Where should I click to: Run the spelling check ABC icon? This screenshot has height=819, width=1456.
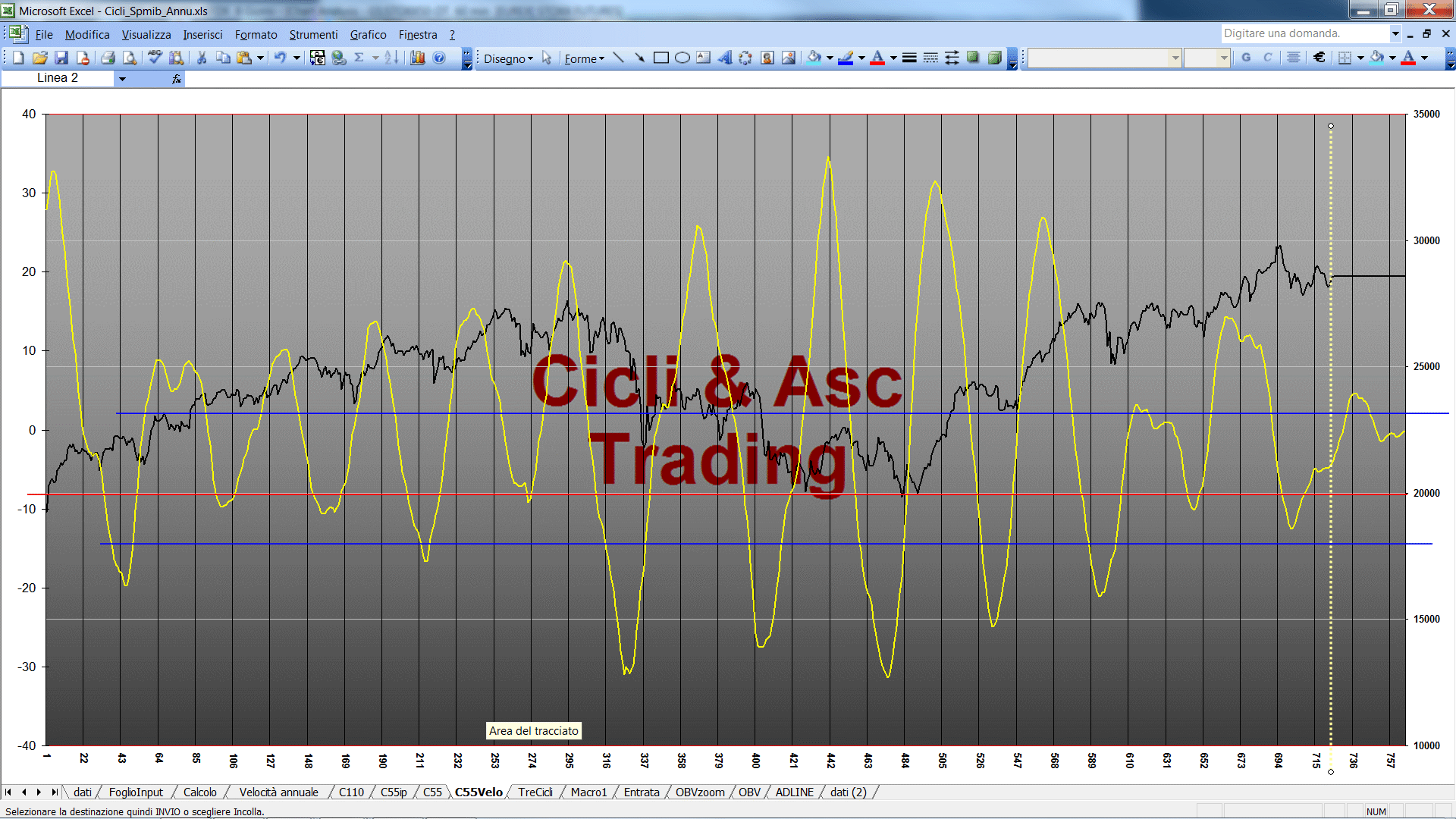[155, 58]
